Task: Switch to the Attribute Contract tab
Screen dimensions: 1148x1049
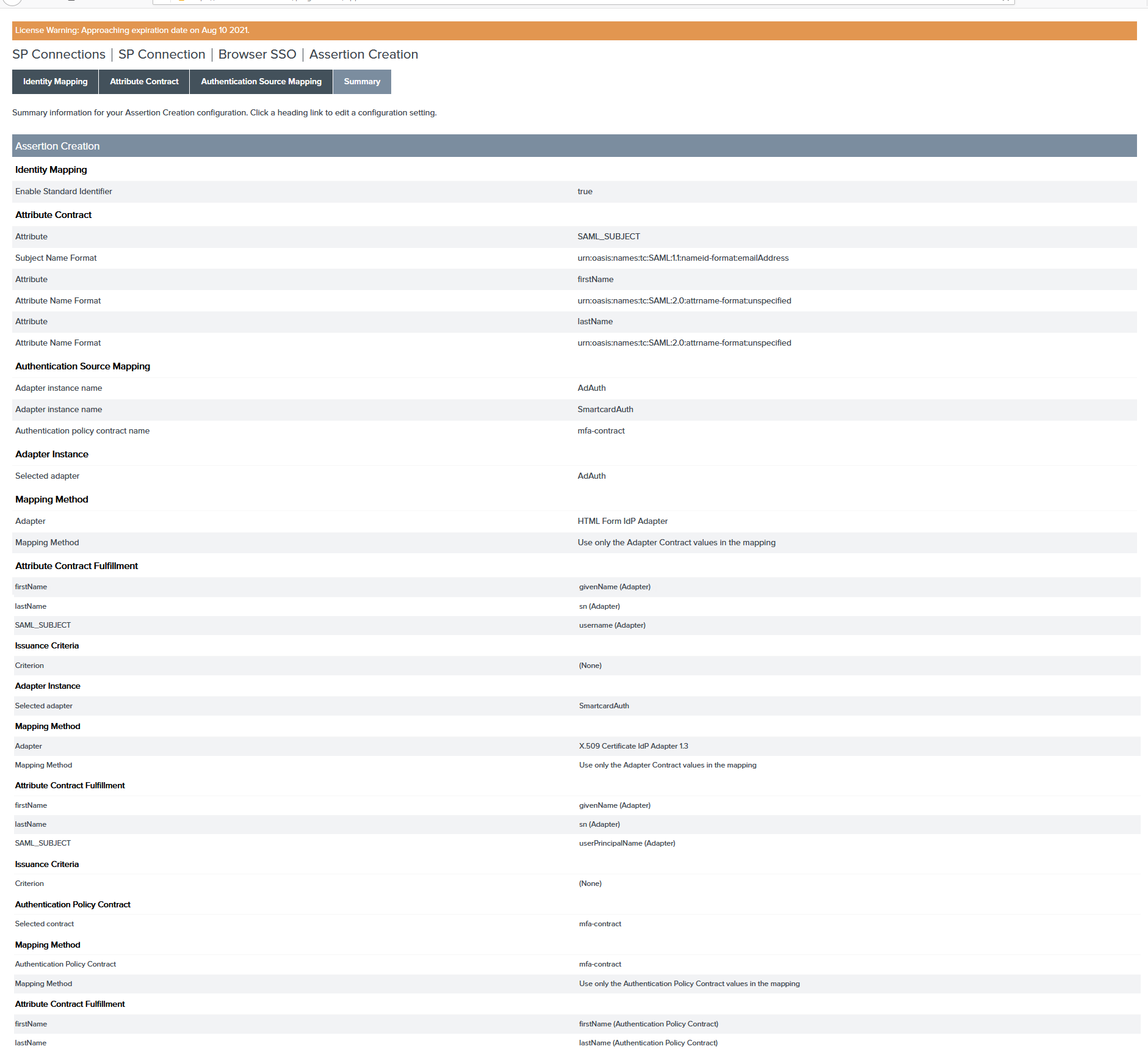Action: [144, 81]
